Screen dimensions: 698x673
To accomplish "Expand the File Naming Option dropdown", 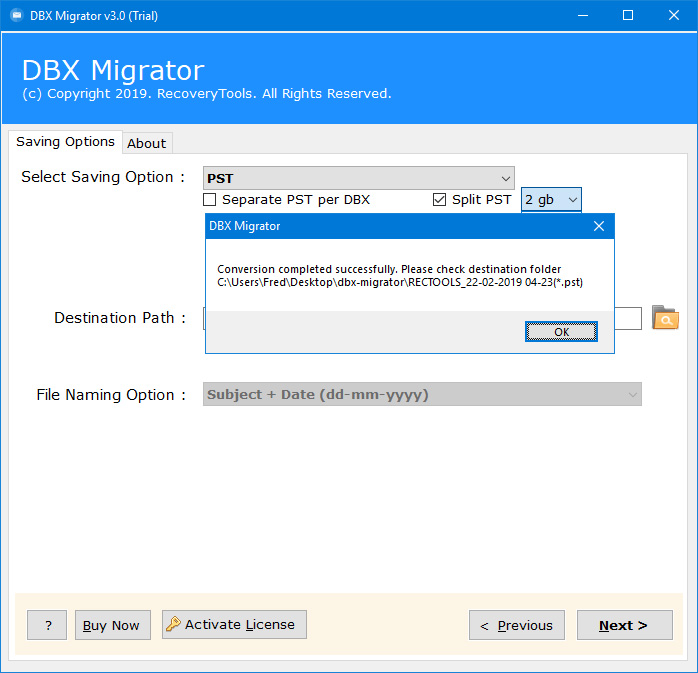I will 422,394.
